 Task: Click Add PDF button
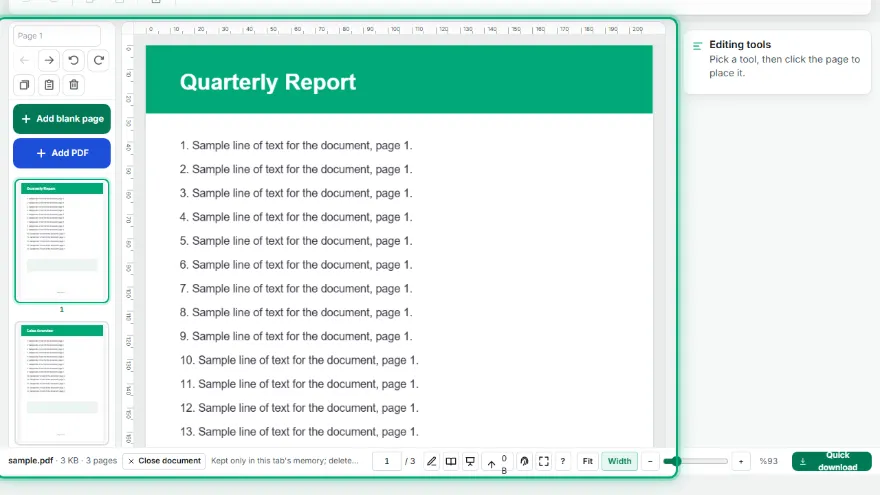coord(62,153)
